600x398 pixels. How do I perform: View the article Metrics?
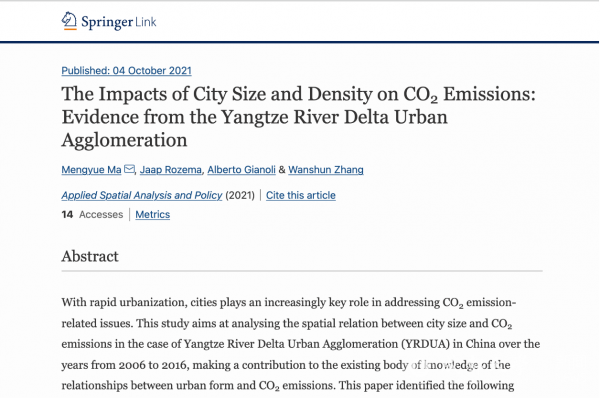click(x=153, y=214)
